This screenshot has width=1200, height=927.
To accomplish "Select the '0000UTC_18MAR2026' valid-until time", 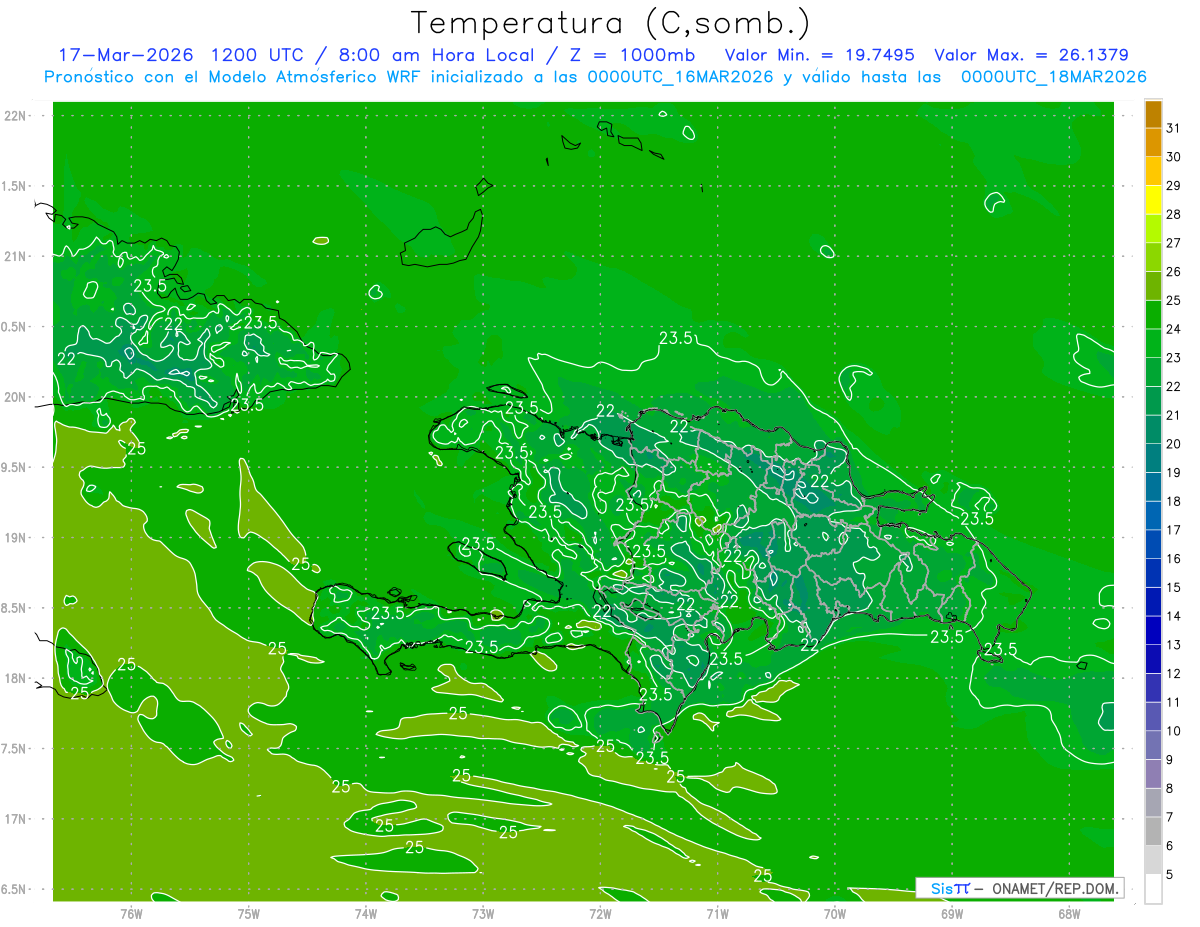I will (1053, 77).
